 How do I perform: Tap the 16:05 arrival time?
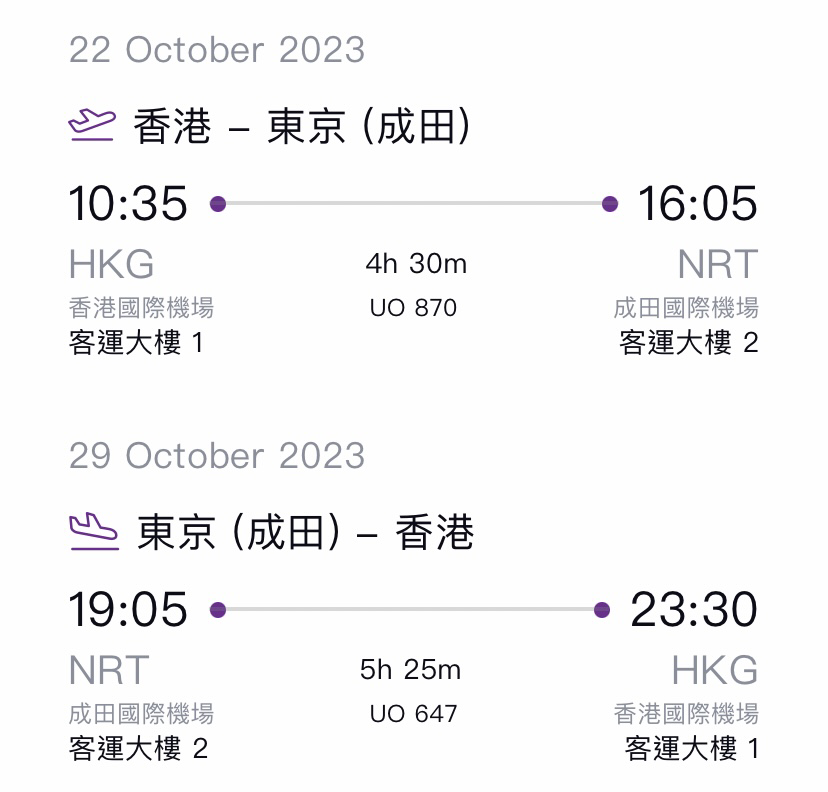(698, 203)
